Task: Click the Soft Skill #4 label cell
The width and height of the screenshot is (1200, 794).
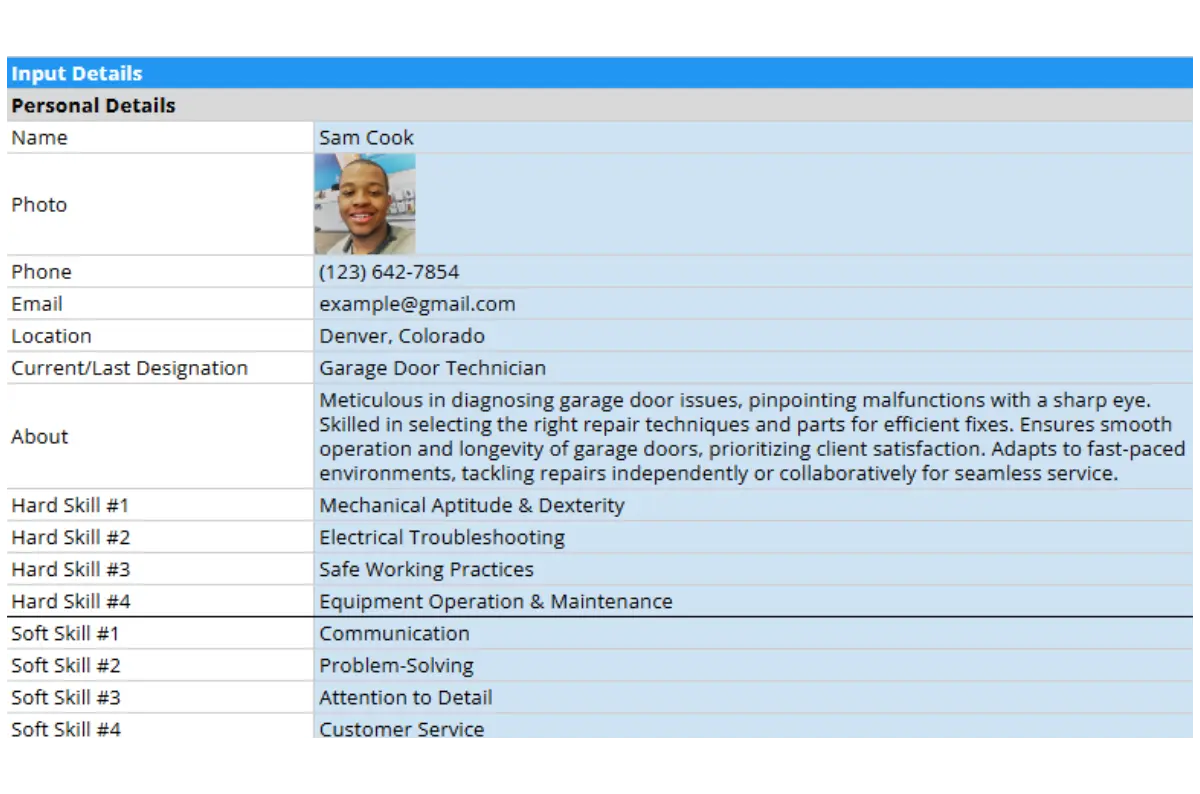Action: [x=65, y=729]
